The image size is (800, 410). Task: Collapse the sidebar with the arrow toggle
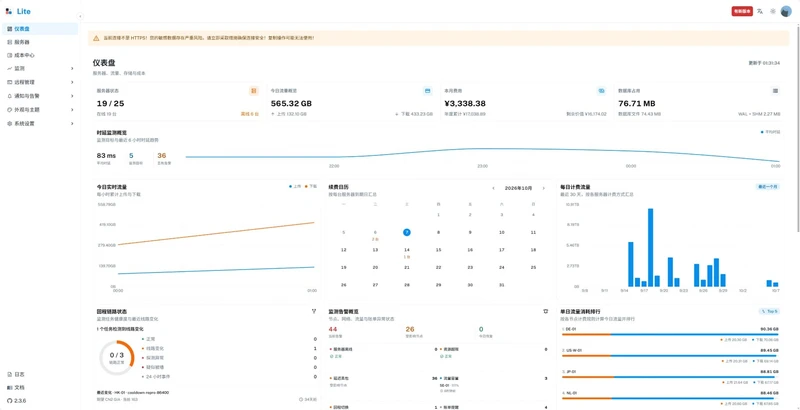[x=80, y=16]
